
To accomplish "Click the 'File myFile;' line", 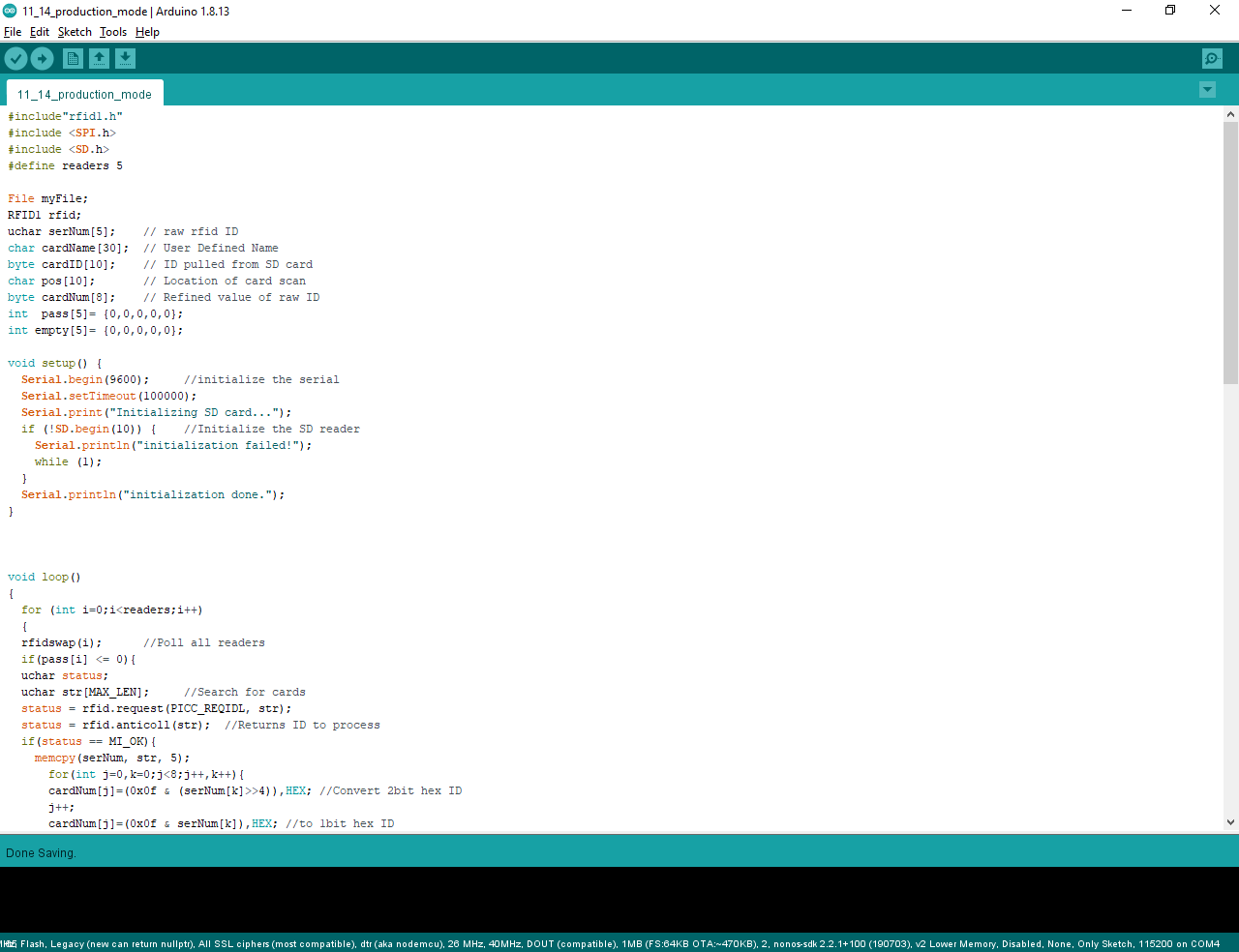I will 47,198.
